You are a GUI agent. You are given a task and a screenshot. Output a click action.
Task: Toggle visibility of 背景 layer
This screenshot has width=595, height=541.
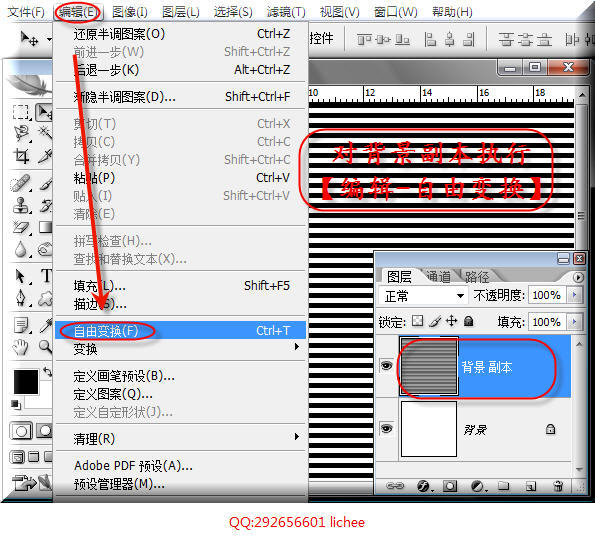pyautogui.click(x=386, y=429)
